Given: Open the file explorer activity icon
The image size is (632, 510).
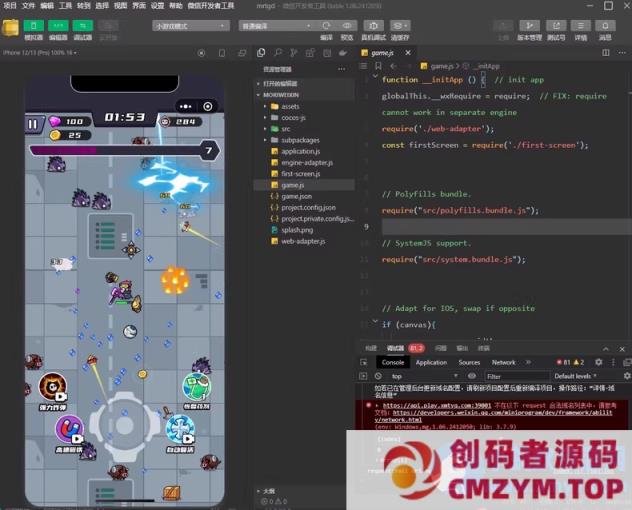Looking at the screenshot, I should (261, 53).
